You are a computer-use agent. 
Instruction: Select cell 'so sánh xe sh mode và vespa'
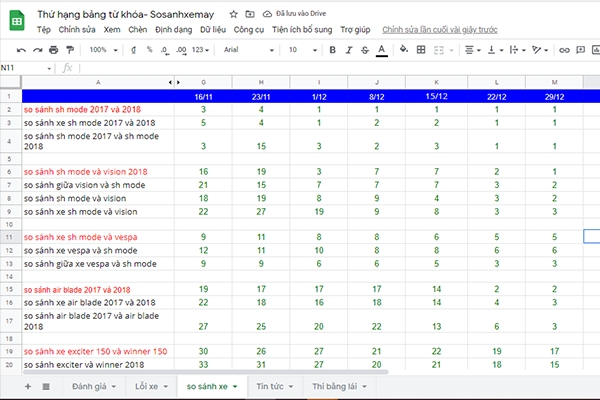(98, 237)
